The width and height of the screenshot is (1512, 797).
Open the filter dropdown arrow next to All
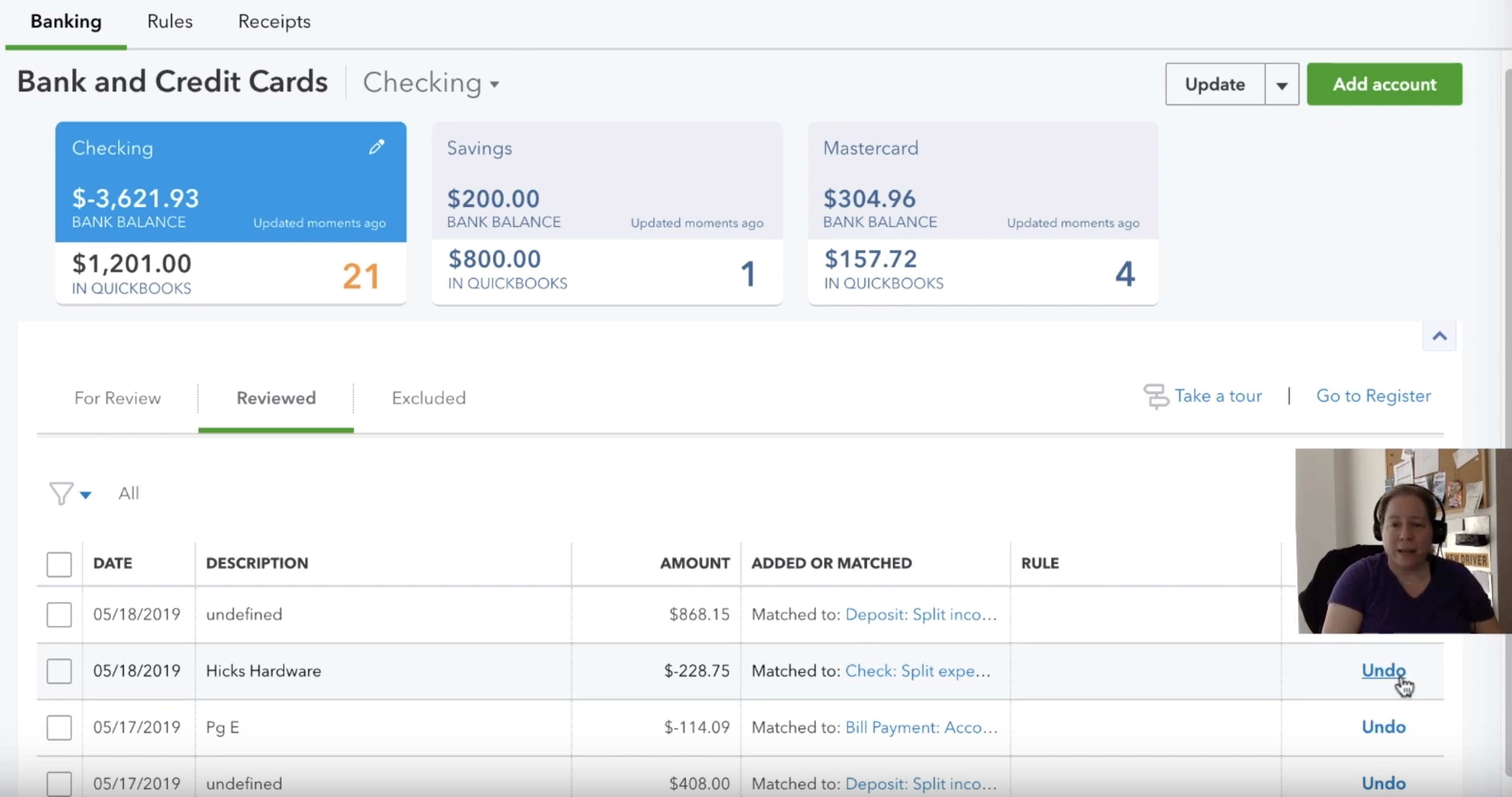[86, 495]
